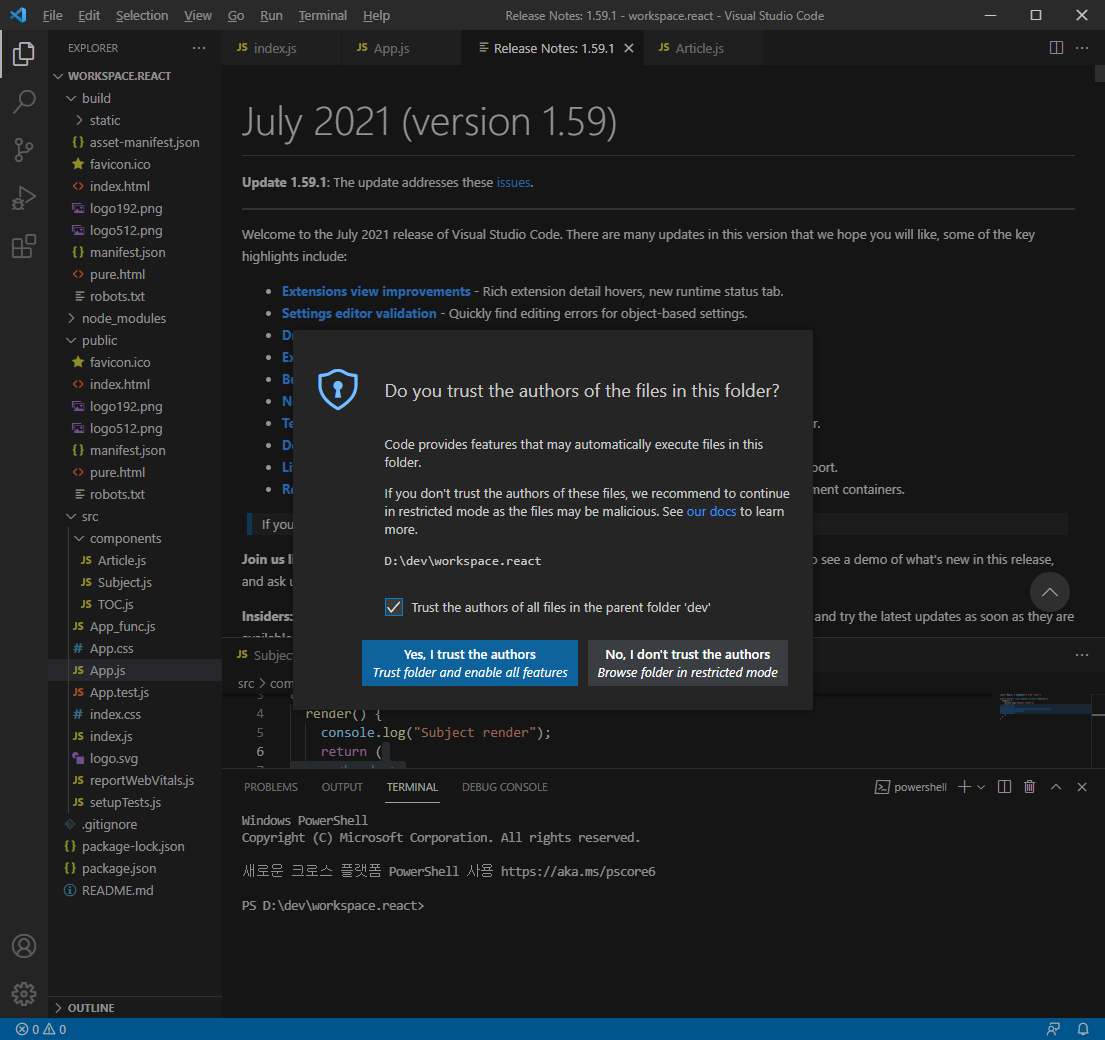
Task: Open the new terminal profile dropdown arrow
Action: coord(981,787)
